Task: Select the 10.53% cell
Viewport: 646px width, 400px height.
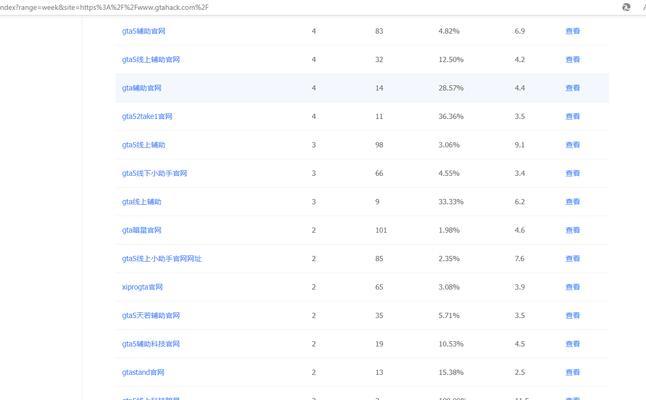Action: click(x=451, y=344)
